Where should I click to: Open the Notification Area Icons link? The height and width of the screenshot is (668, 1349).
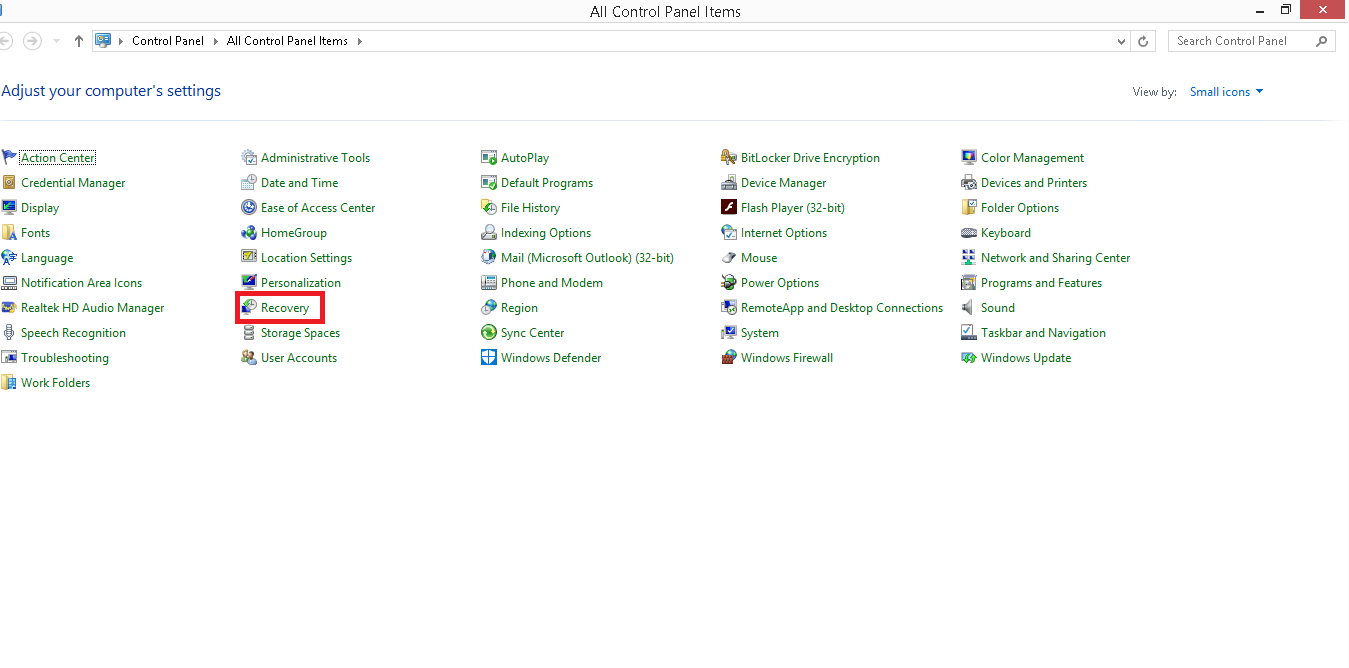click(82, 283)
